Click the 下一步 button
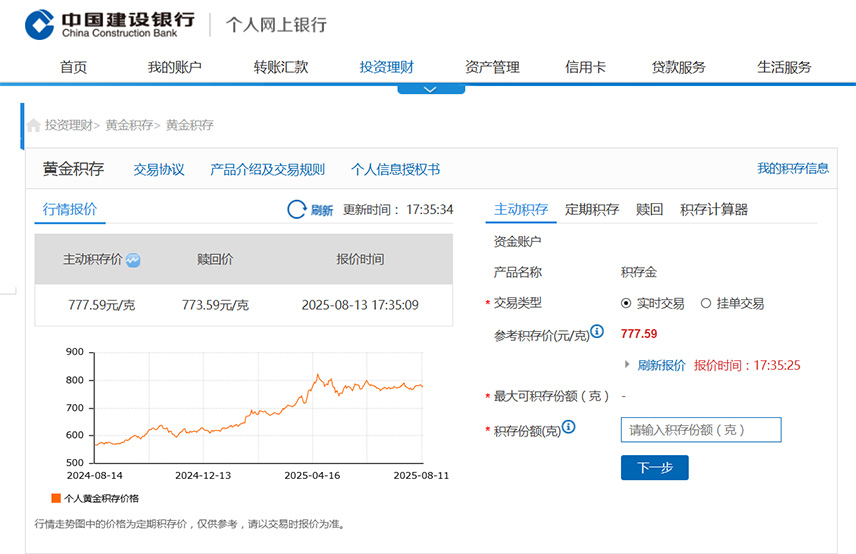The height and width of the screenshot is (554, 856). click(x=655, y=468)
